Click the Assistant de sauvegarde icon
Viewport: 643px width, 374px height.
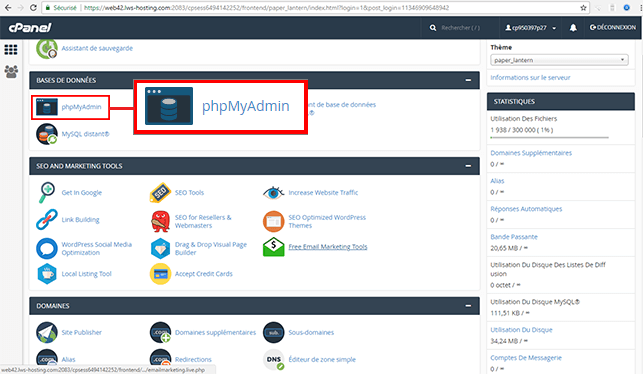47,48
